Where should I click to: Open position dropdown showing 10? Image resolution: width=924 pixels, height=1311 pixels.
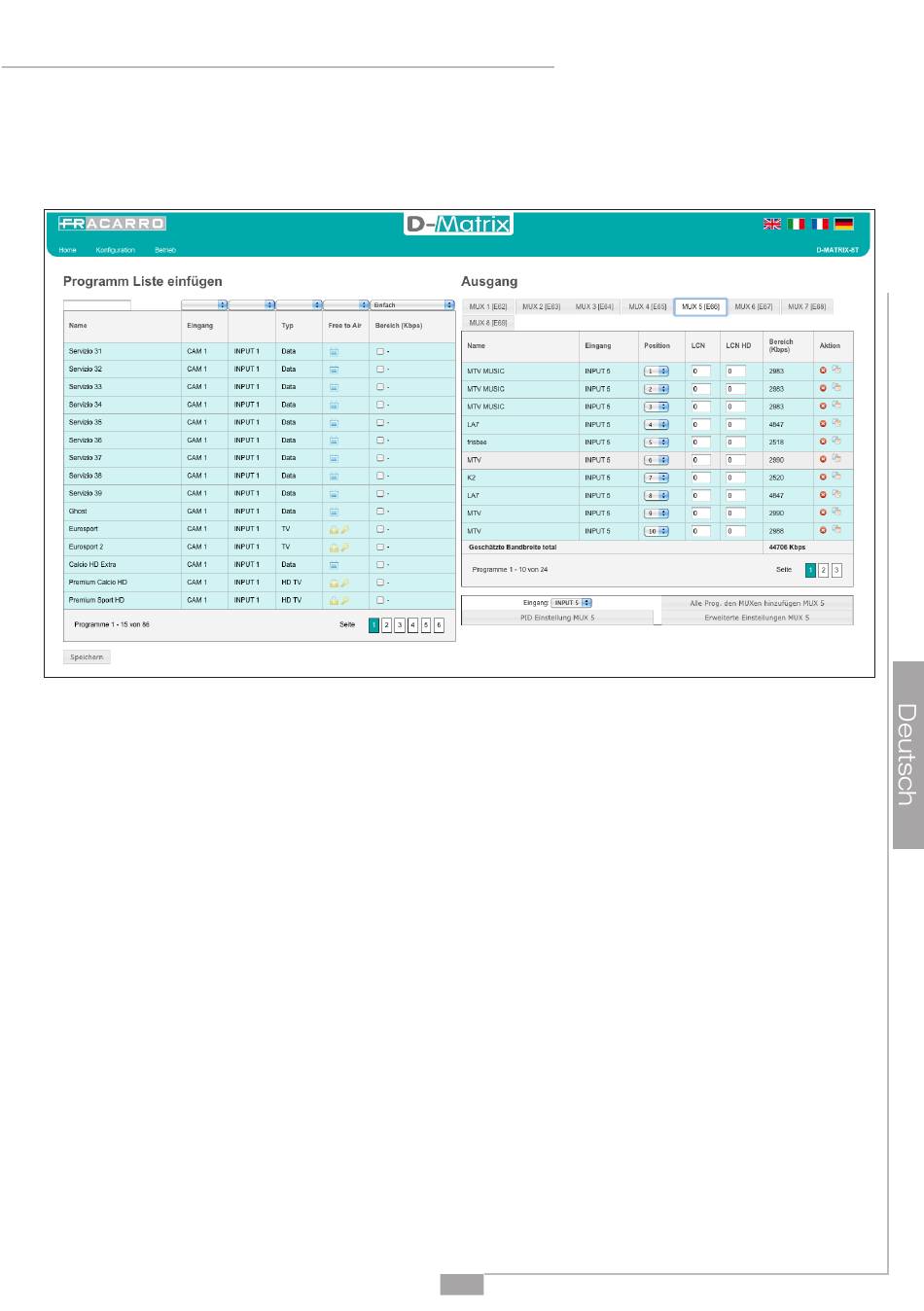pyautogui.click(x=657, y=532)
